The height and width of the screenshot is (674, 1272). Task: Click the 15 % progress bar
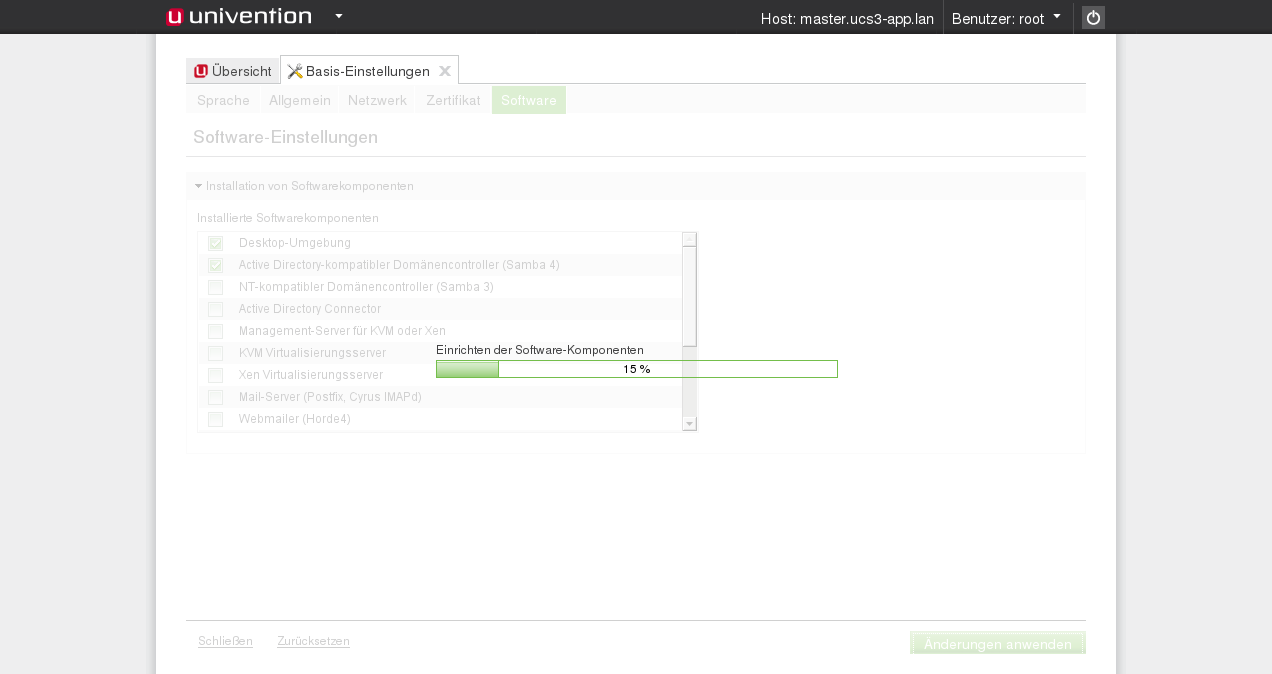(637, 369)
